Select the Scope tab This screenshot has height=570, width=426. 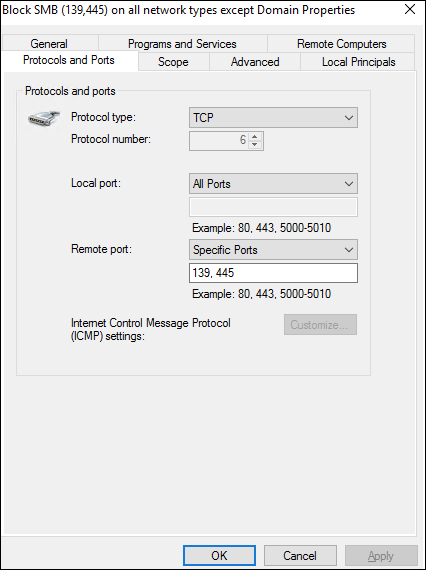173,62
